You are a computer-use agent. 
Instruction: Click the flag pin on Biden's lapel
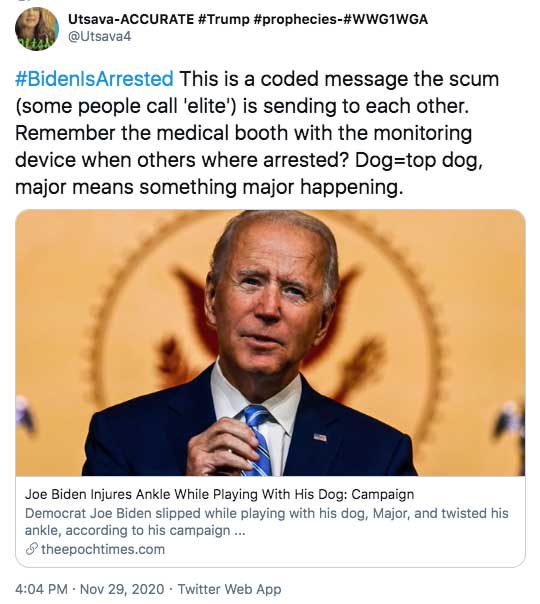point(320,437)
